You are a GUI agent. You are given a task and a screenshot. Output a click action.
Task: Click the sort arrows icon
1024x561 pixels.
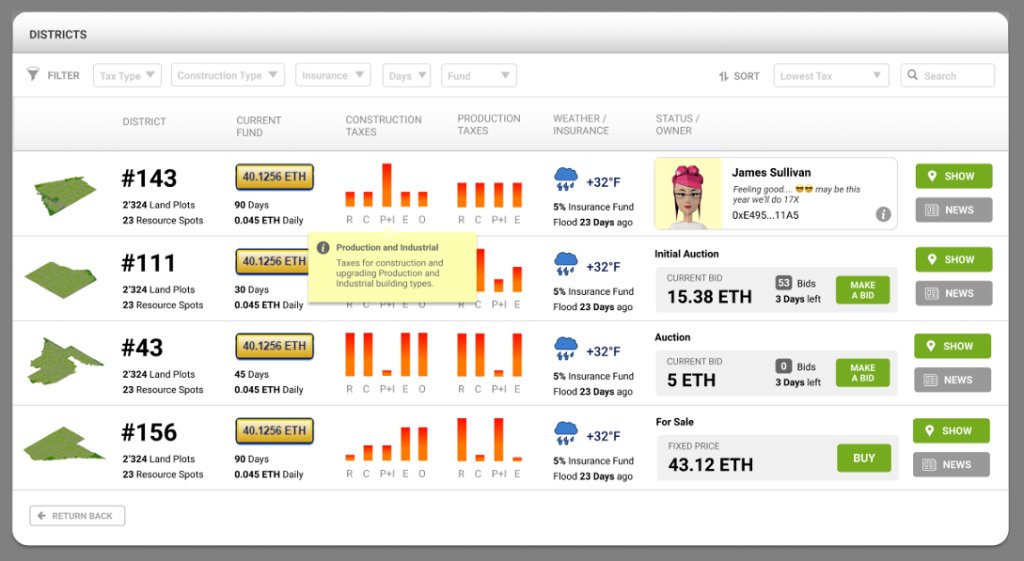coord(723,76)
